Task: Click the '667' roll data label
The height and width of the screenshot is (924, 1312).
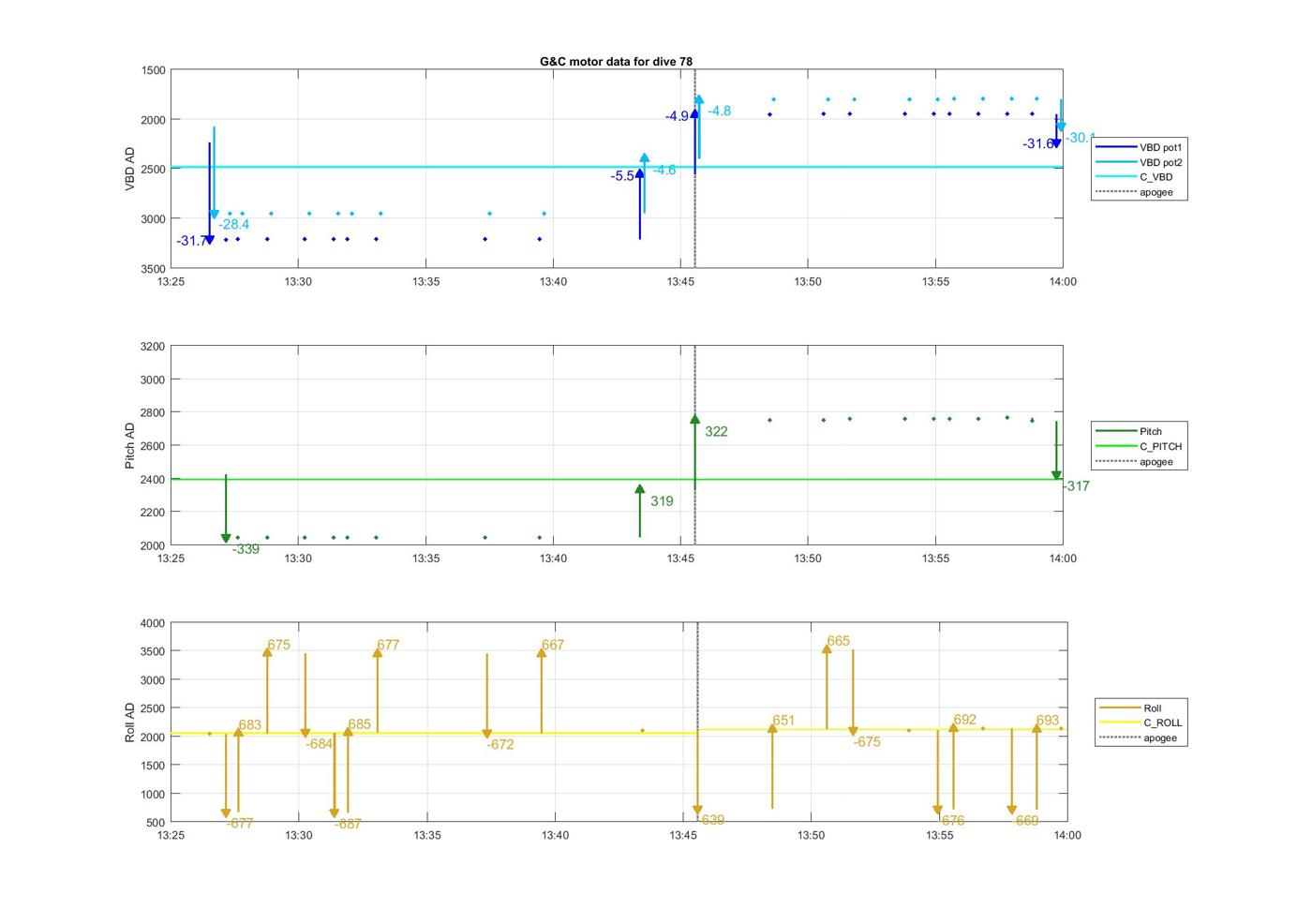Action: coord(553,646)
